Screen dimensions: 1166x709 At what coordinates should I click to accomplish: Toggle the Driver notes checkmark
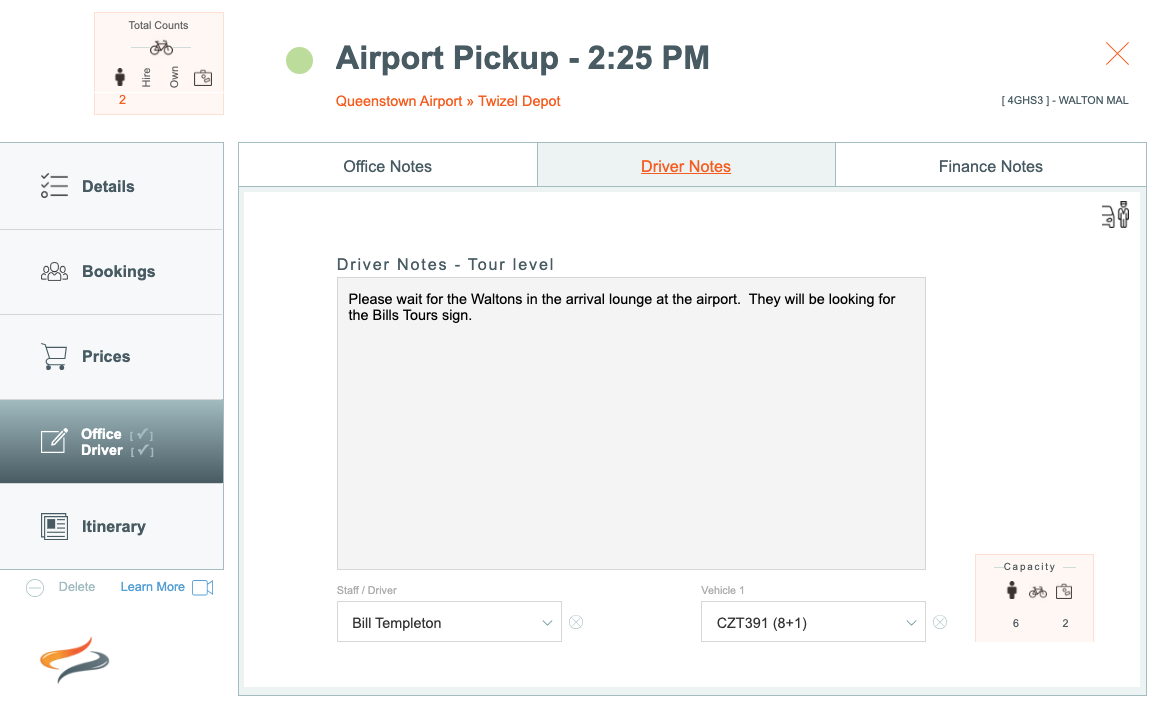point(141,451)
